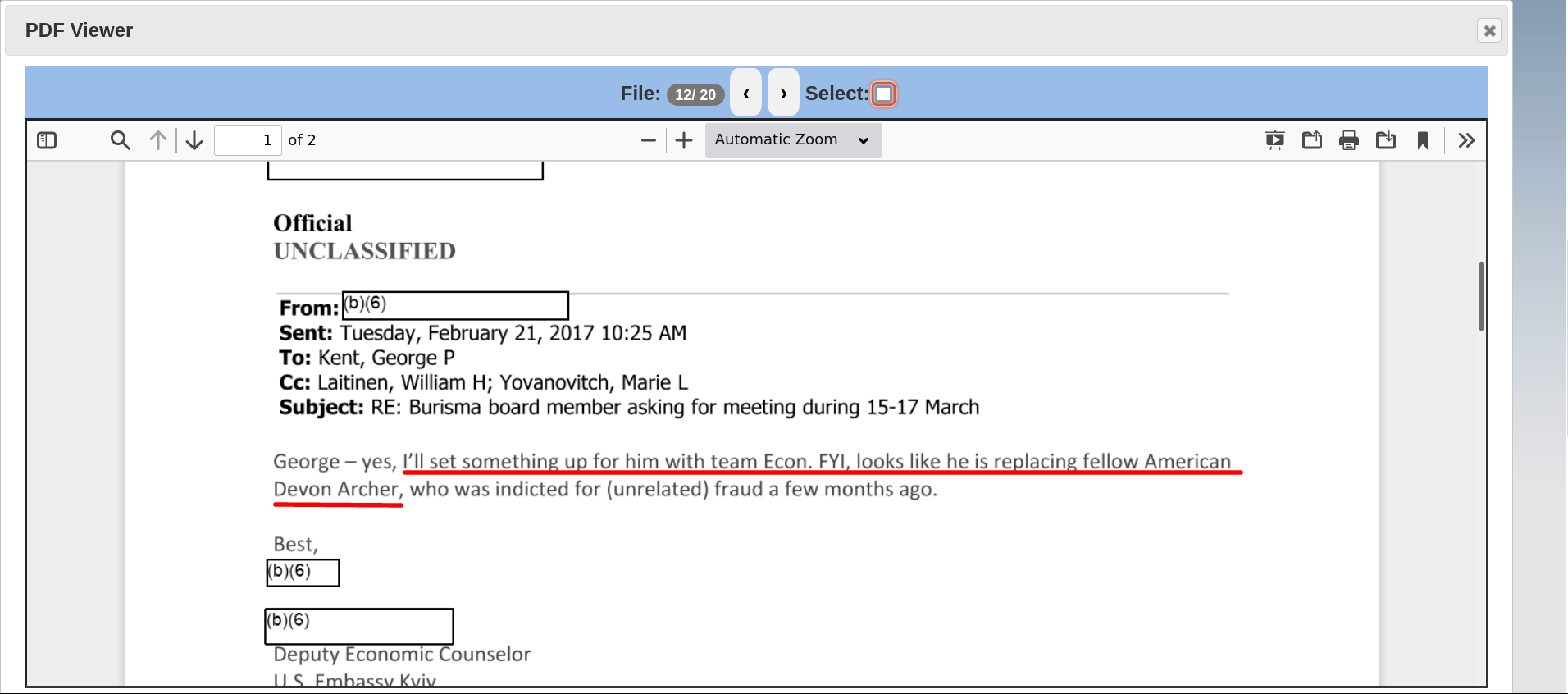Click the UNCLASSIFIED heading
The image size is (1568, 694).
click(x=365, y=251)
